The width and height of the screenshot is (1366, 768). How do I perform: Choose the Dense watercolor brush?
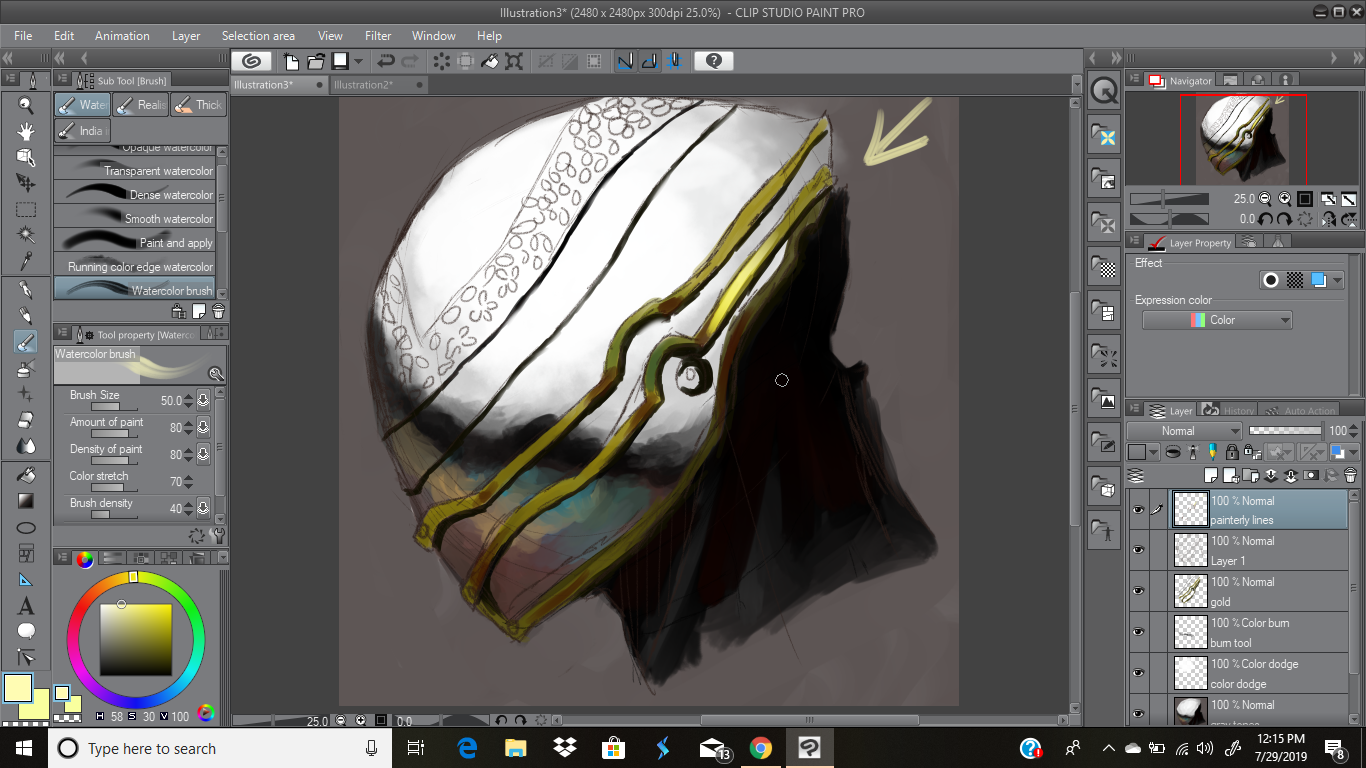135,195
